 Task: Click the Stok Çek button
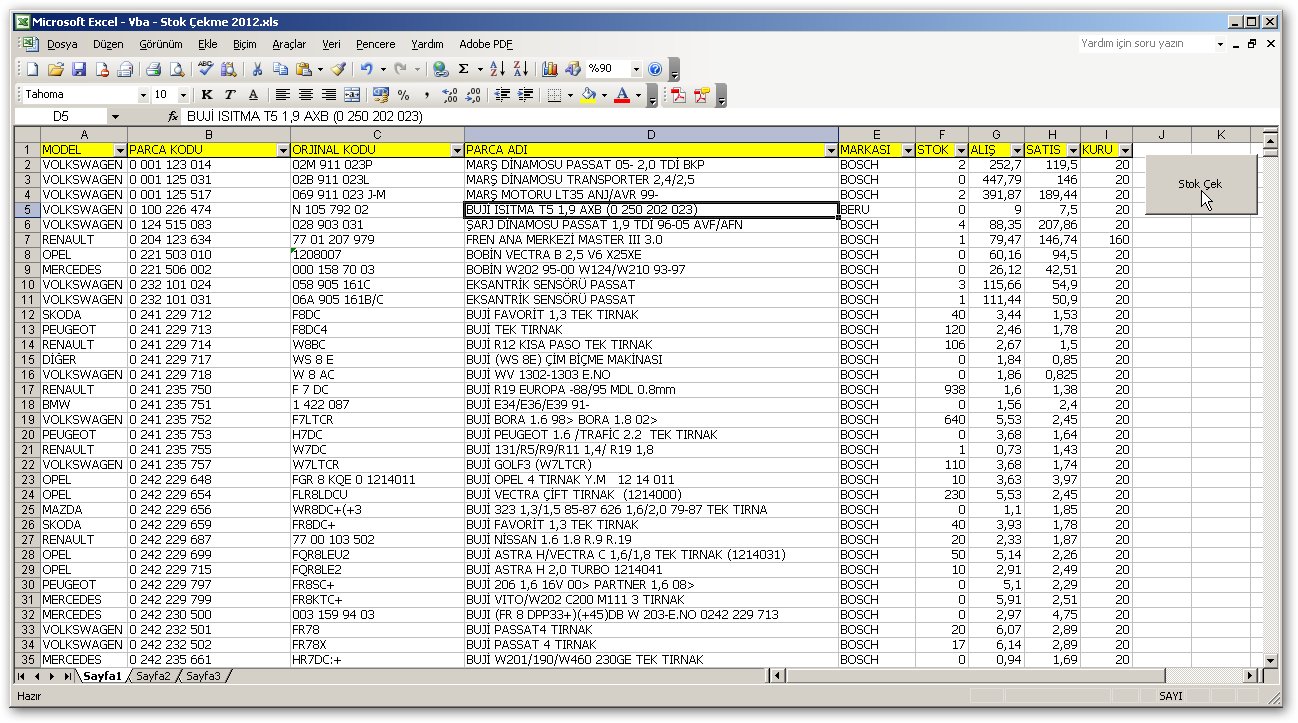[x=1200, y=184]
